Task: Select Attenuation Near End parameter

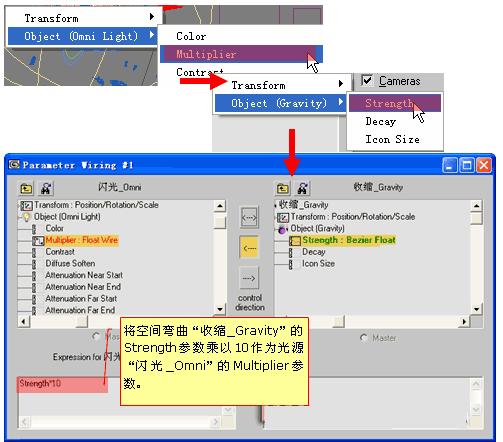Action: [83, 287]
